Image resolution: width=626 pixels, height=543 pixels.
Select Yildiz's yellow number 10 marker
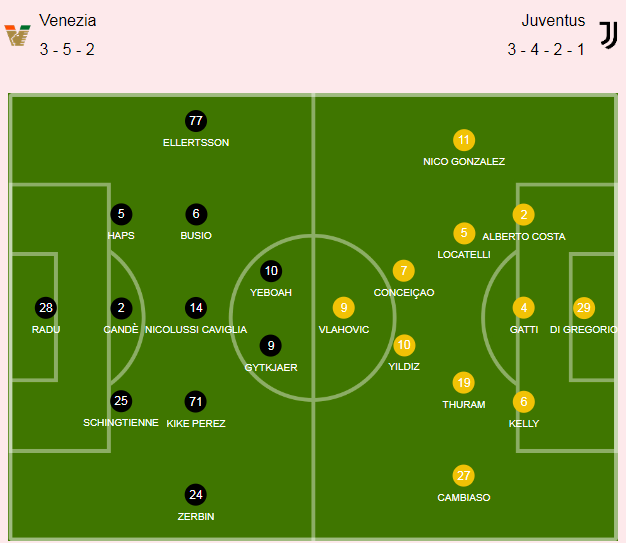click(404, 345)
